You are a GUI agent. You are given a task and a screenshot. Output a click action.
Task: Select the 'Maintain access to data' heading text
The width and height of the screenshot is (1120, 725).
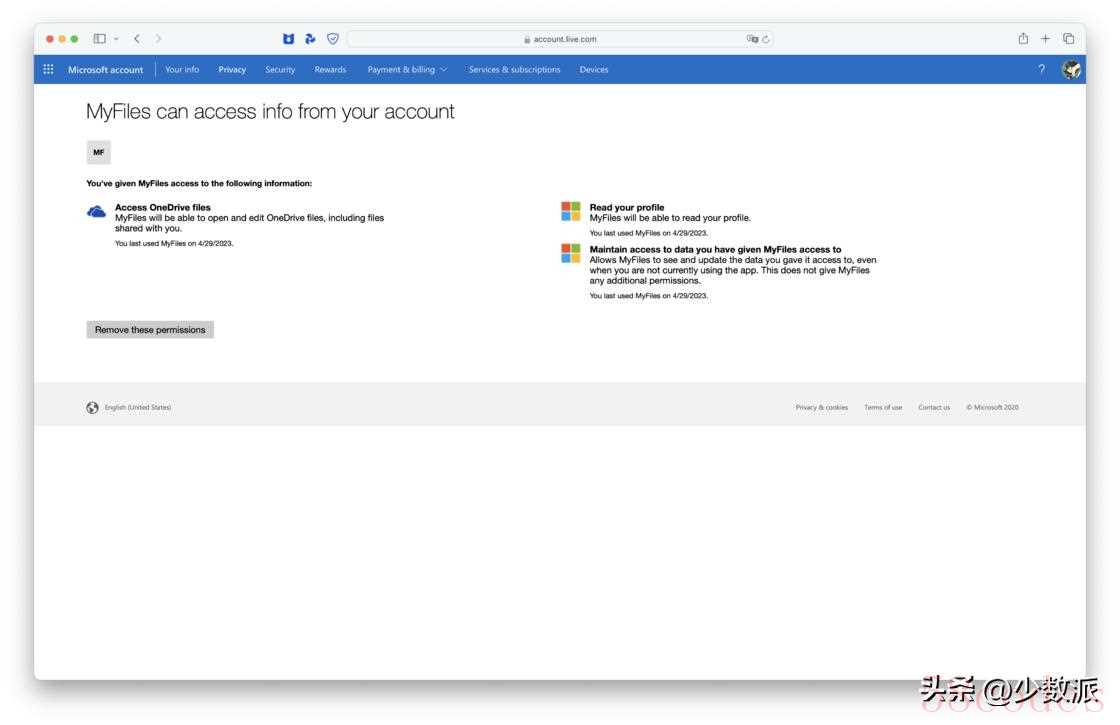pyautogui.click(x=715, y=249)
